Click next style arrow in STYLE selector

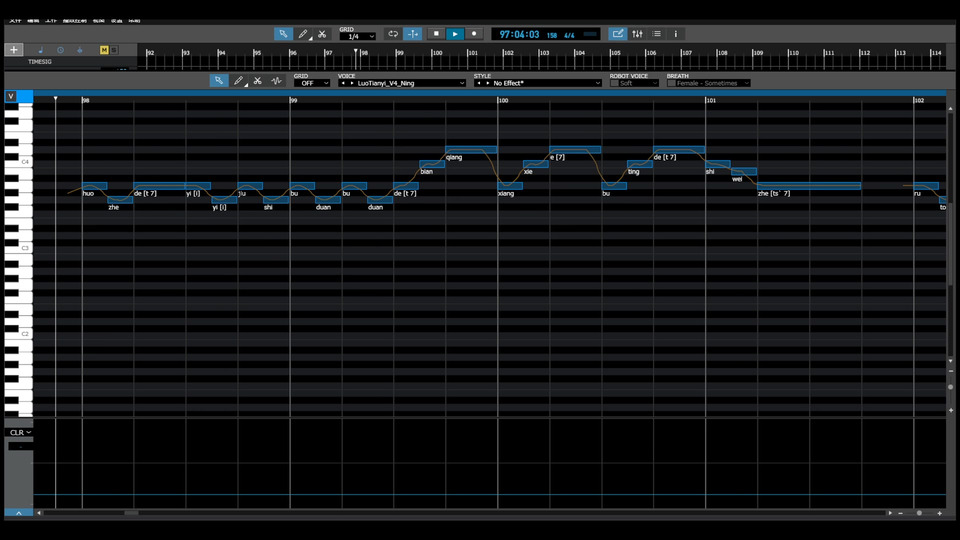pos(487,83)
